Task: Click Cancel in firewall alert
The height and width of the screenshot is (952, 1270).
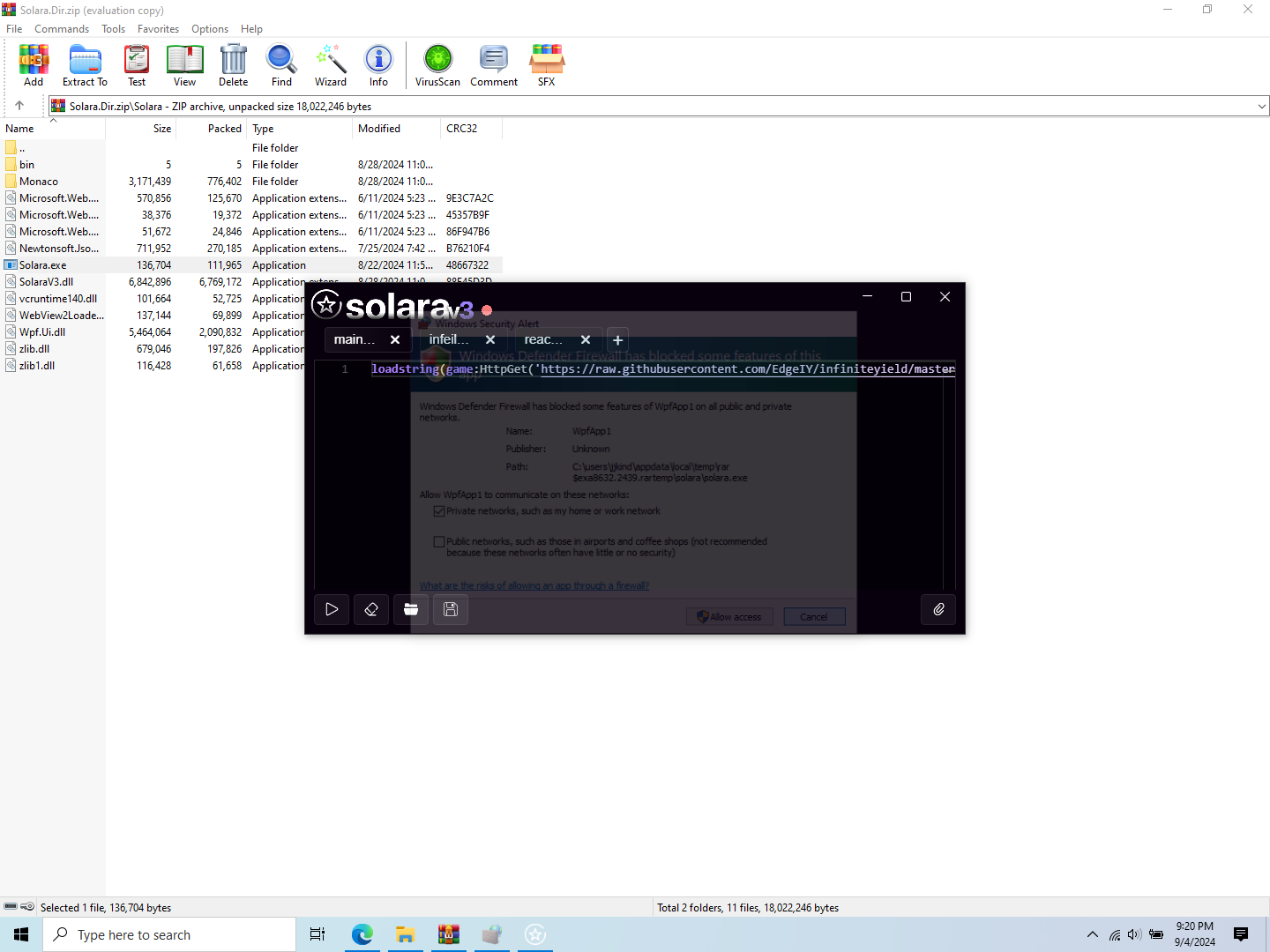Action: [814, 617]
